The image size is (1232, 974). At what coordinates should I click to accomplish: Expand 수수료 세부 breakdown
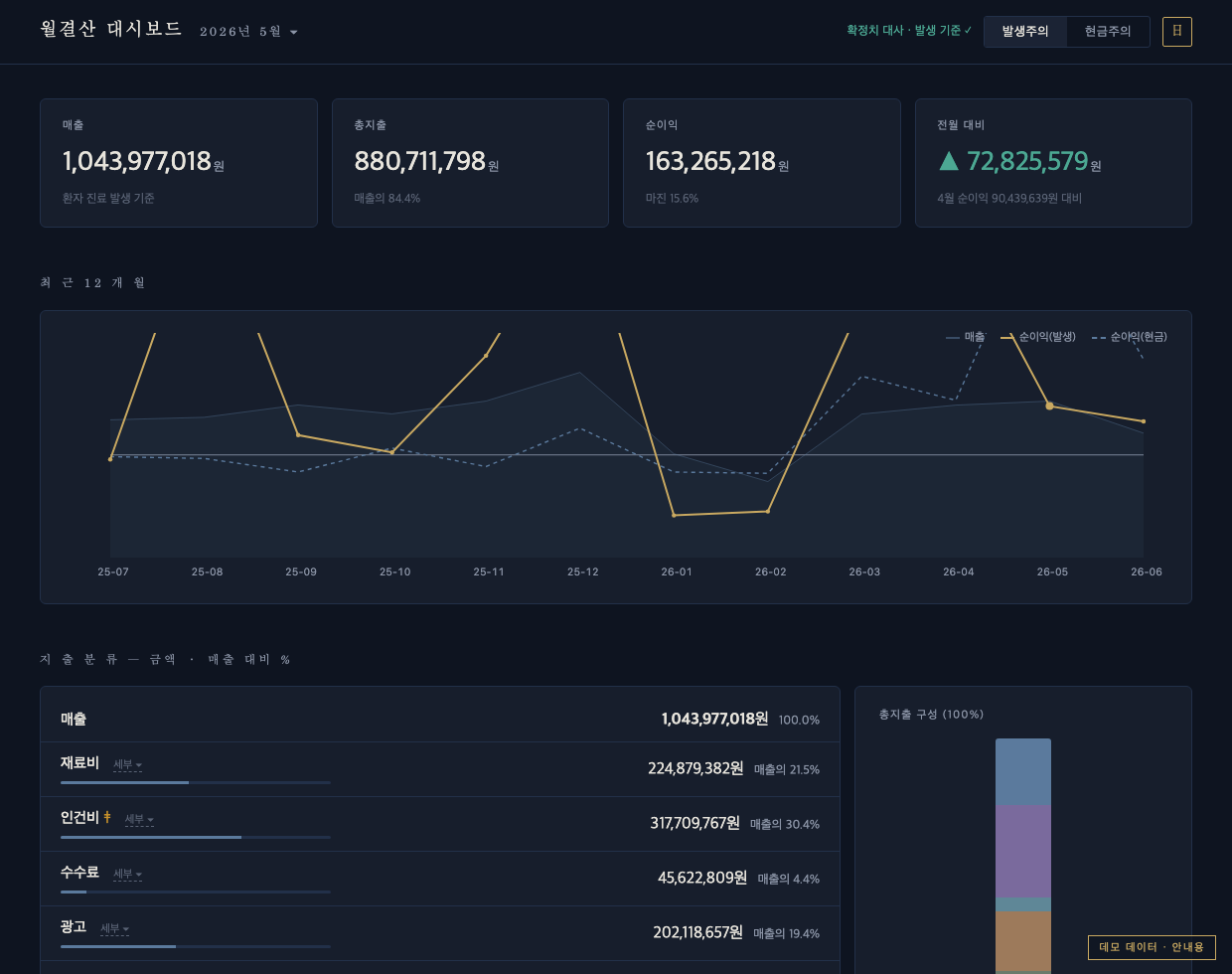[127, 874]
